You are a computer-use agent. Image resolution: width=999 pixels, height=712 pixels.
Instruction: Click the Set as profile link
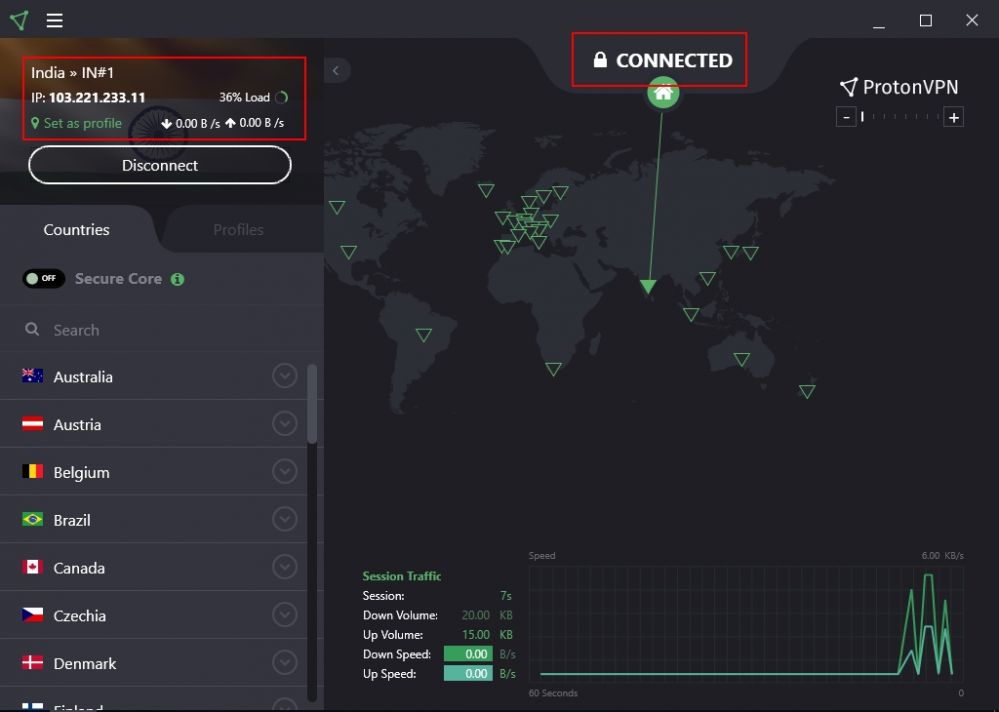tap(82, 124)
